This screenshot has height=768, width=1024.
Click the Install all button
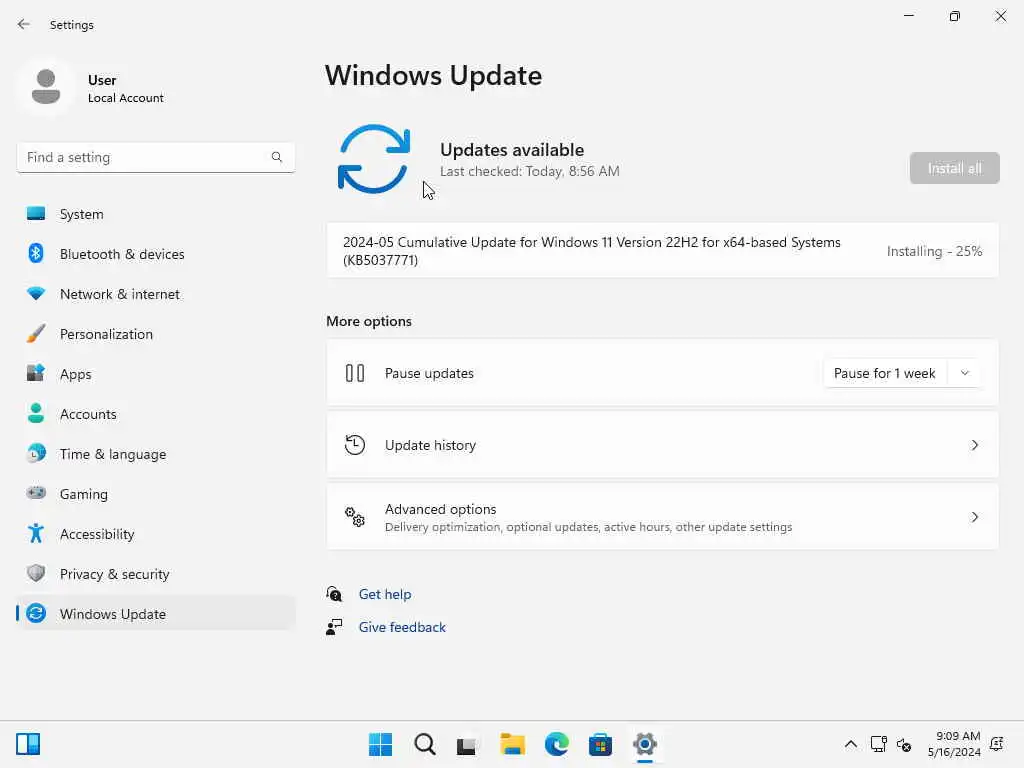954,168
